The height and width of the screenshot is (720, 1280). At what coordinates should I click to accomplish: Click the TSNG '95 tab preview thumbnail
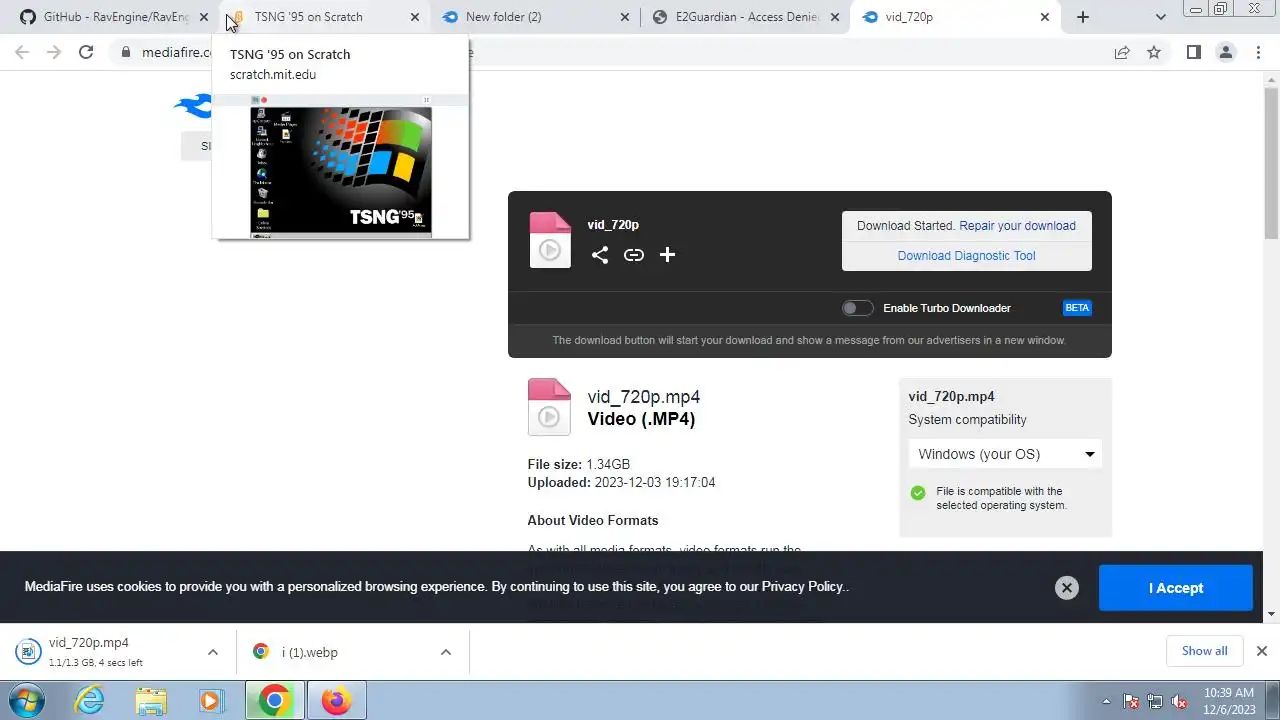pos(341,166)
